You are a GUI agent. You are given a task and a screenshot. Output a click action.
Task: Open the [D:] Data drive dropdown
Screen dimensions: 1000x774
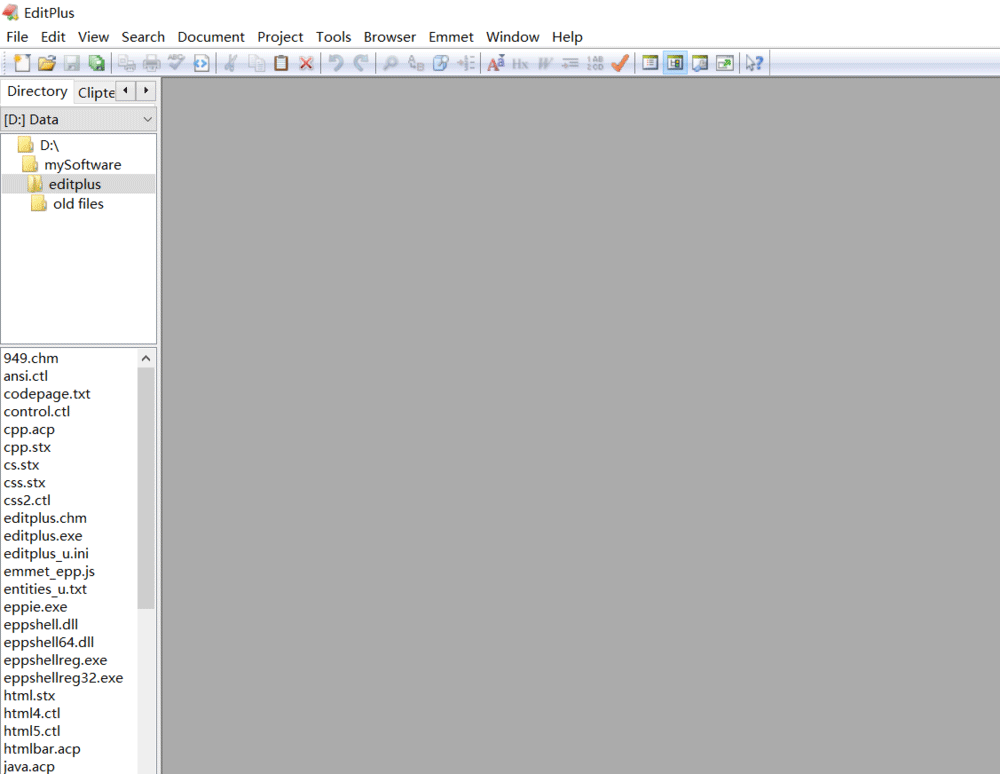[78, 119]
